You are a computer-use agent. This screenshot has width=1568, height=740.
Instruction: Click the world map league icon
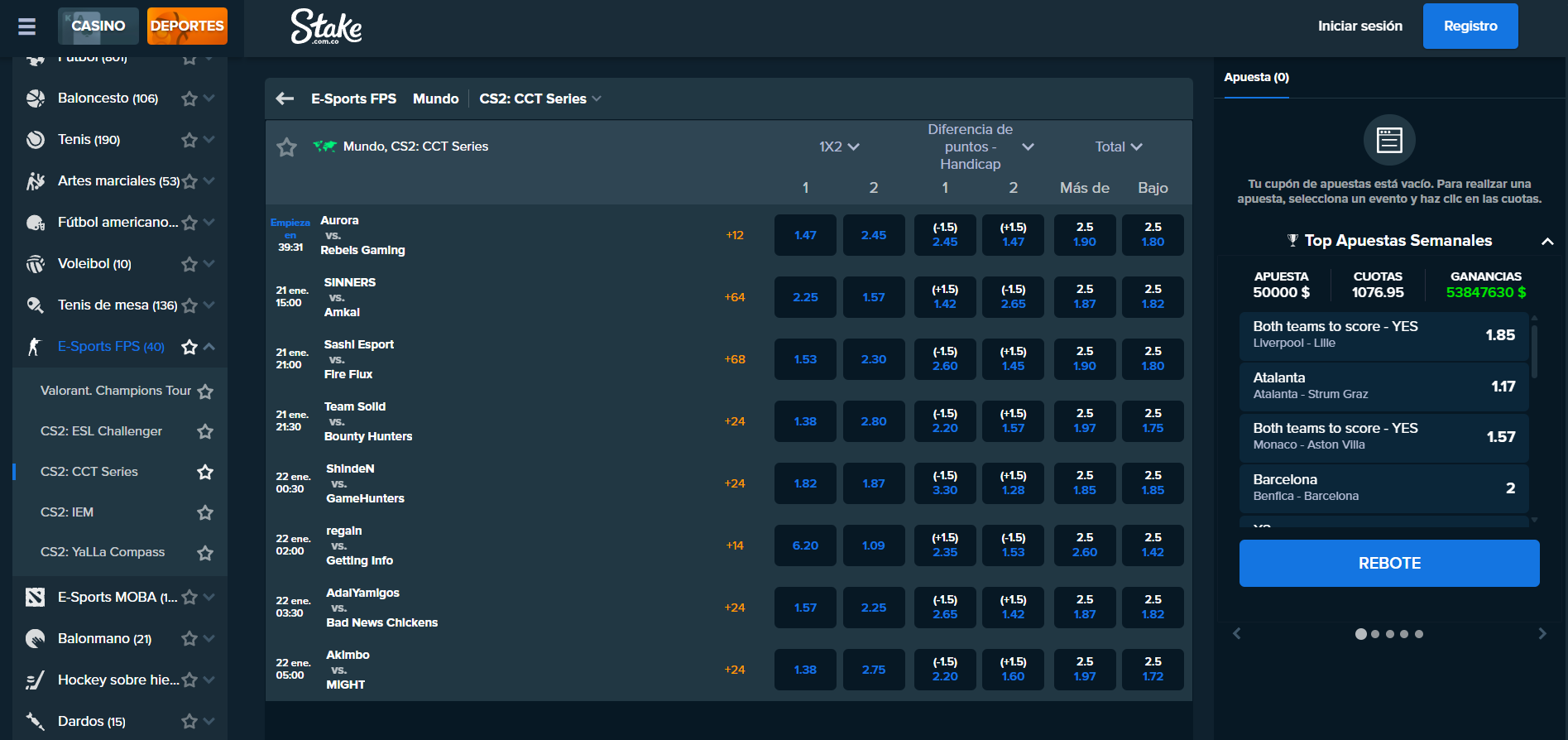coord(324,147)
